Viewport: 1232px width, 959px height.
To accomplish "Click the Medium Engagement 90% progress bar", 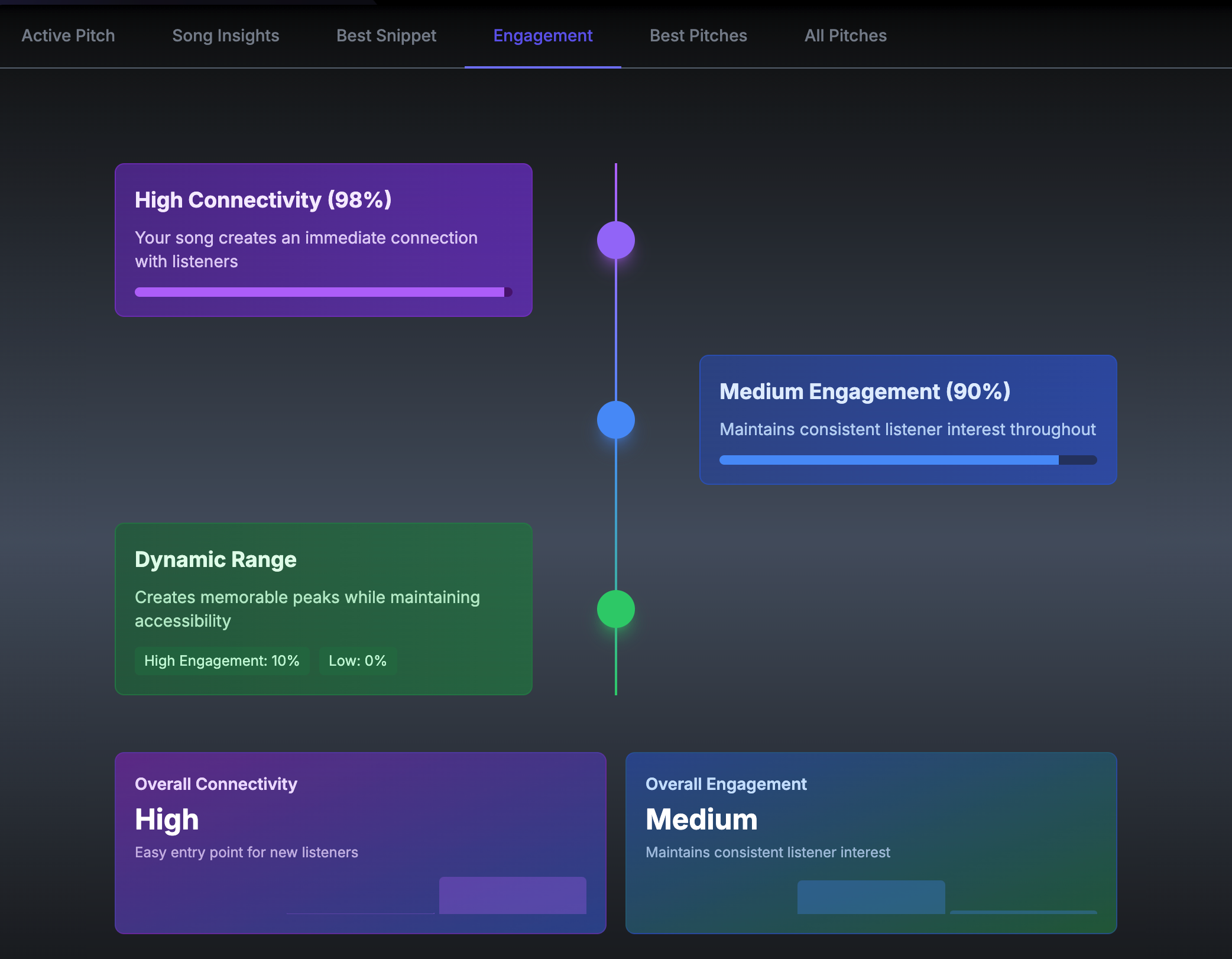I will coord(907,460).
